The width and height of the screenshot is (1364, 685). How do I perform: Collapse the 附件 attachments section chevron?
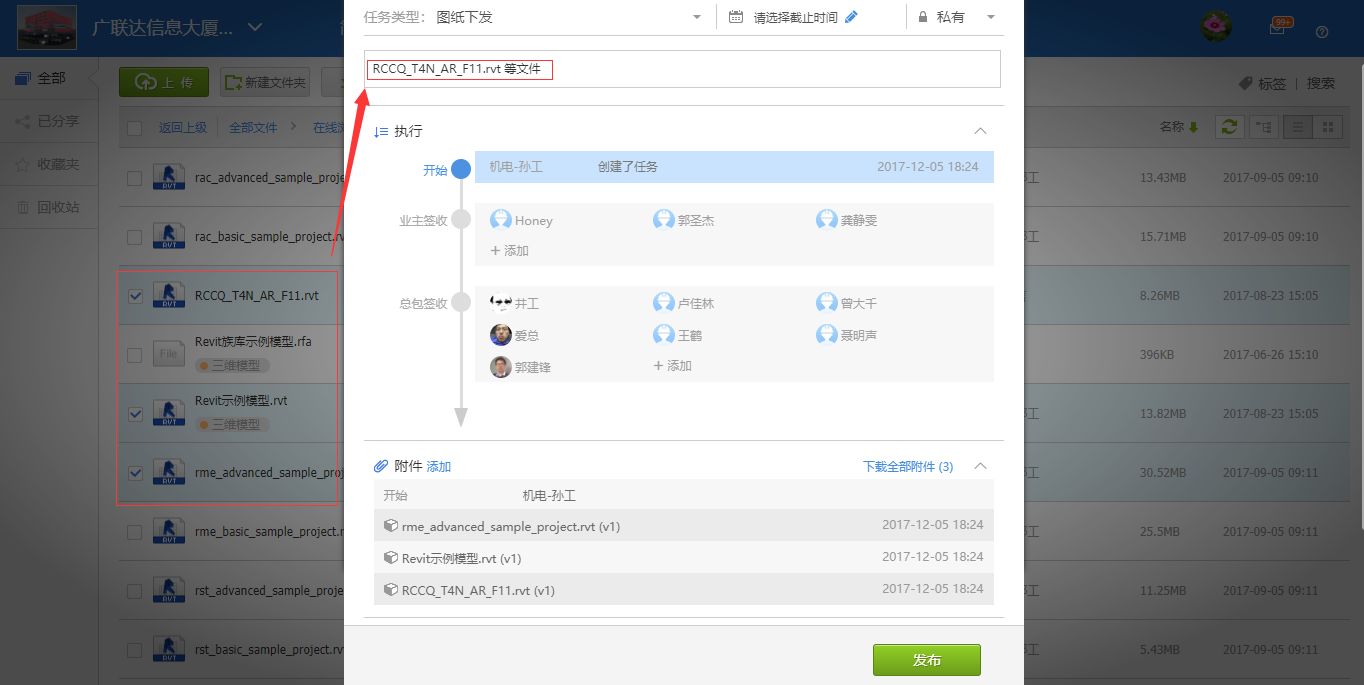click(980, 465)
